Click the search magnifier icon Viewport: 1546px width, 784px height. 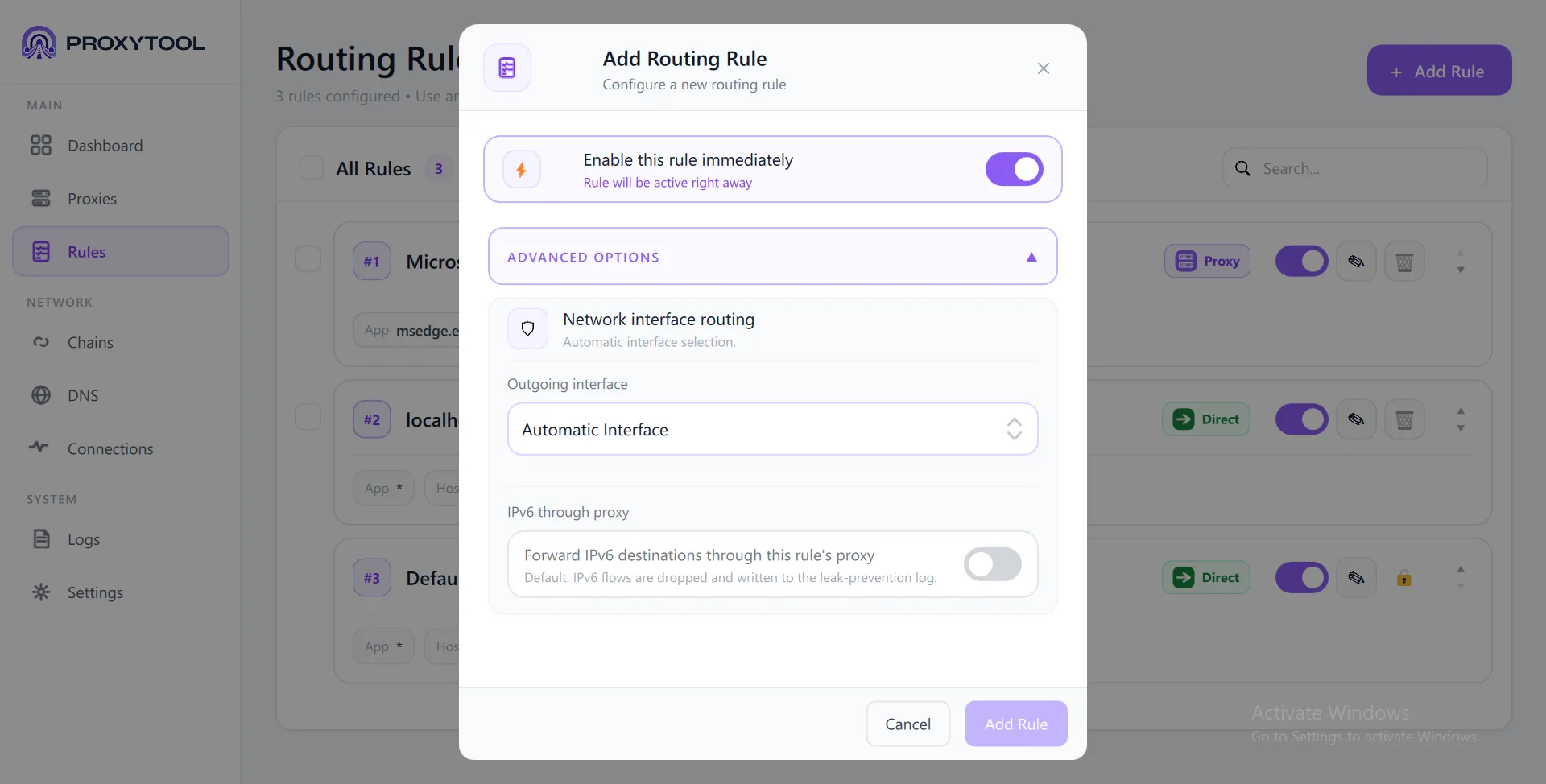coord(1243,168)
